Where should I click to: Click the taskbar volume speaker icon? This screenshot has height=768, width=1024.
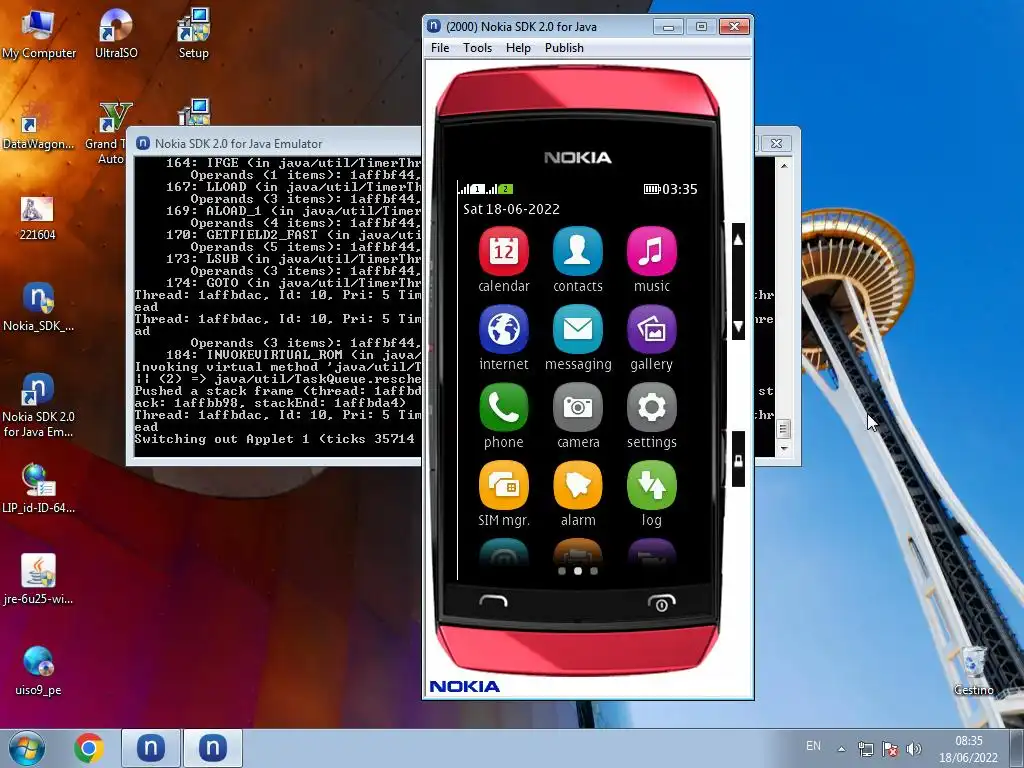click(x=914, y=749)
